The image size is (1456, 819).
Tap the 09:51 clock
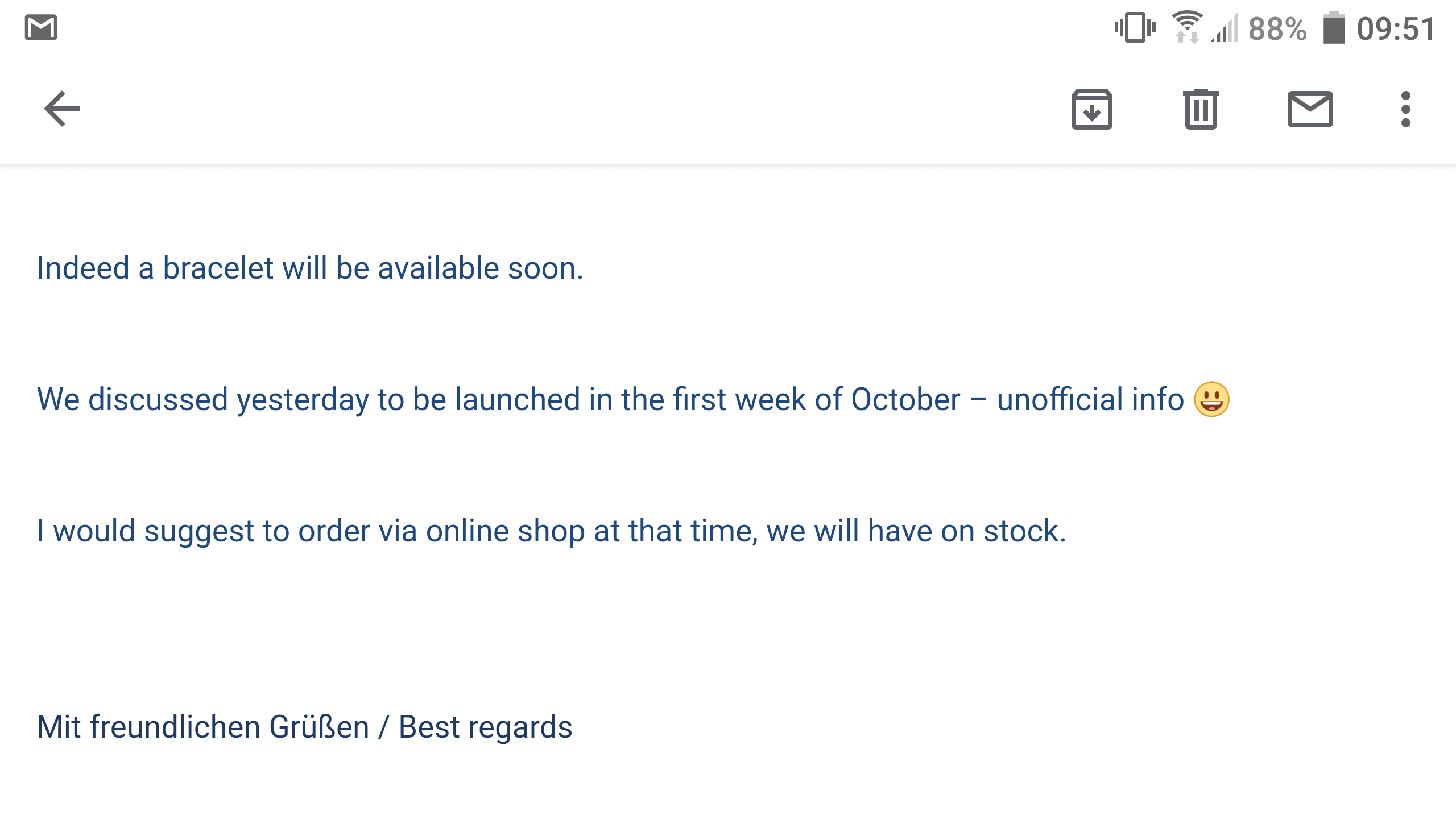[x=1396, y=28]
